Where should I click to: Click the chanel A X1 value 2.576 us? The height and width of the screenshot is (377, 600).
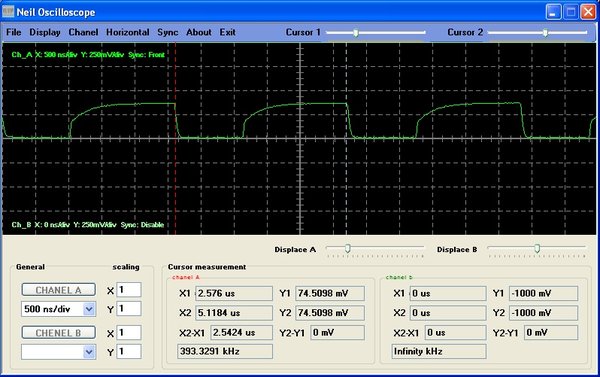point(234,294)
